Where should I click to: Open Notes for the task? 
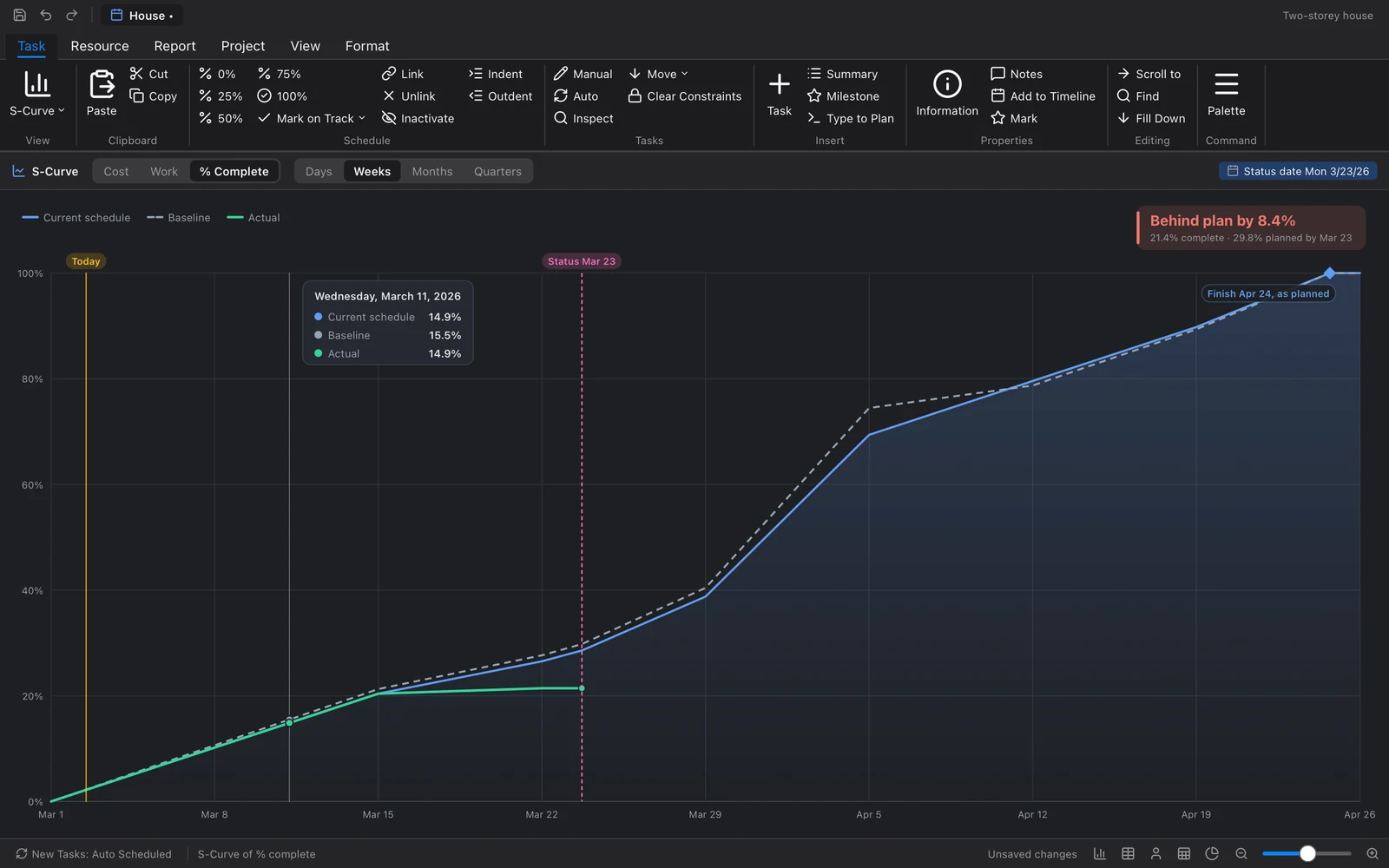(1017, 74)
